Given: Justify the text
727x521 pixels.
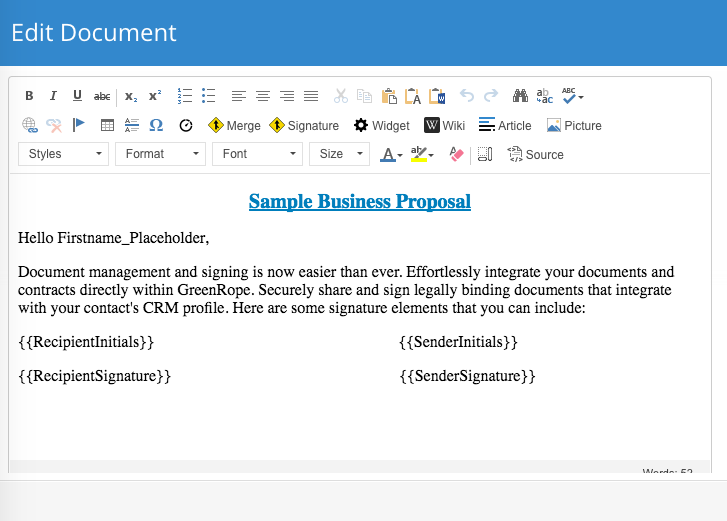Looking at the screenshot, I should tap(311, 96).
